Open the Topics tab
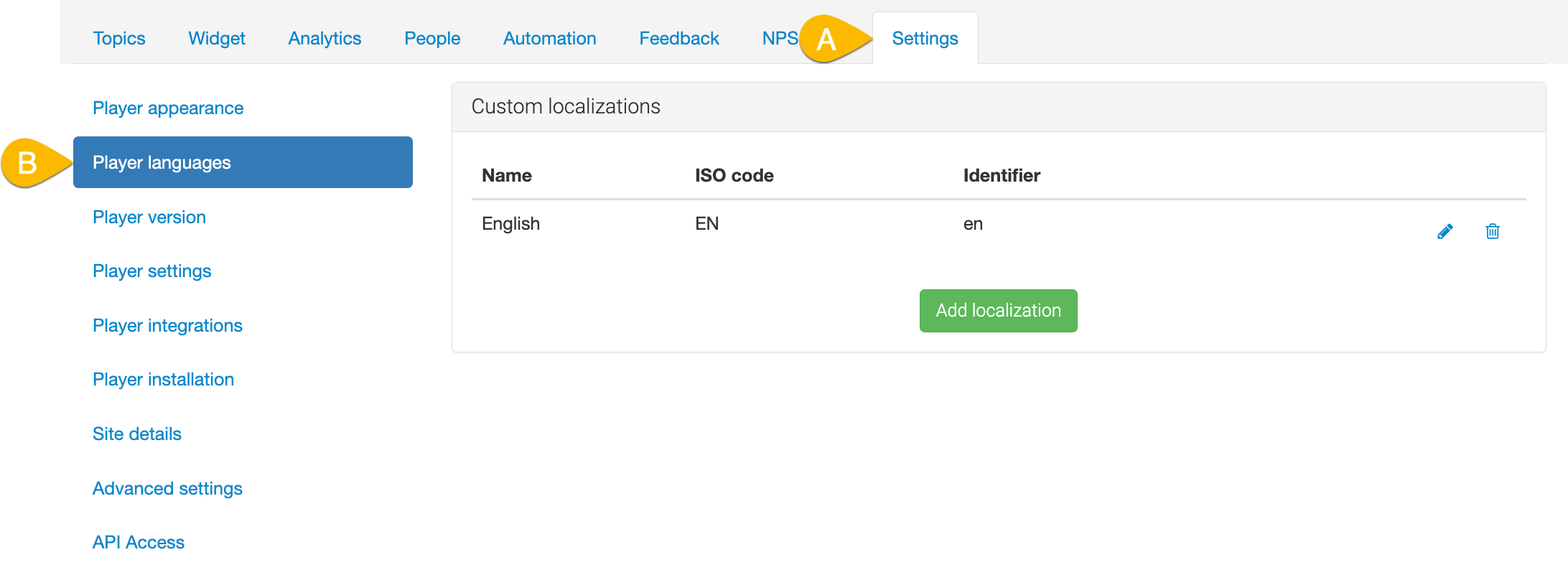The width and height of the screenshot is (1568, 570). 119,38
